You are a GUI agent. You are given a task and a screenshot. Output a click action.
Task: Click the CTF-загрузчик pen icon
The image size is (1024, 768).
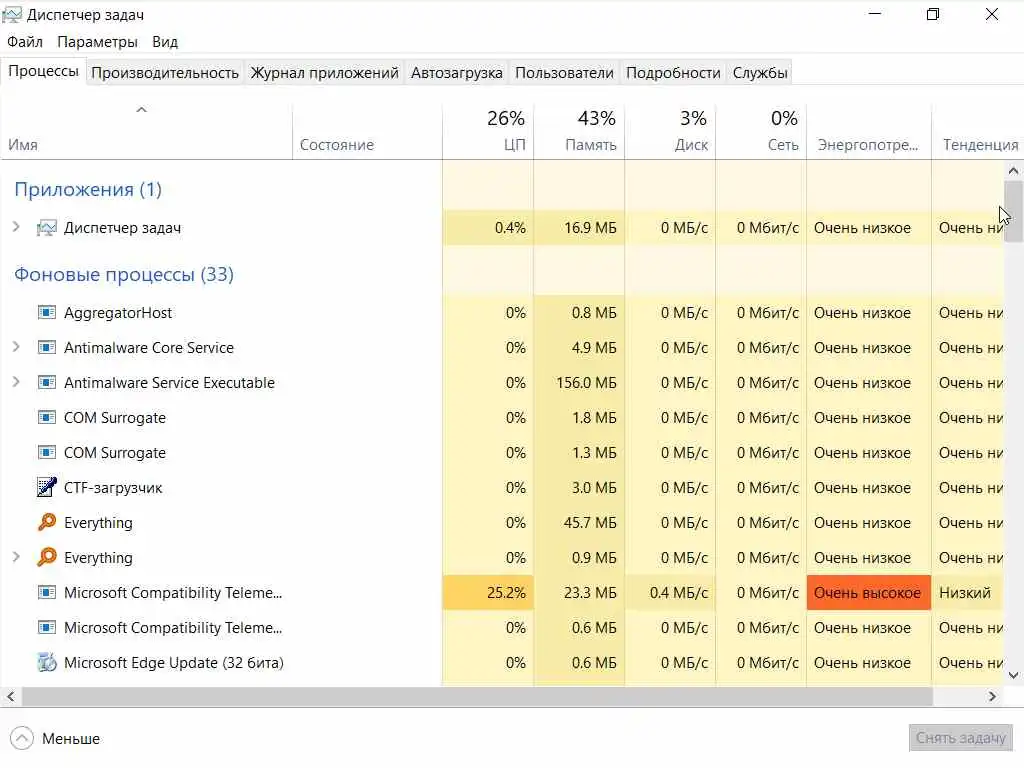pos(46,487)
